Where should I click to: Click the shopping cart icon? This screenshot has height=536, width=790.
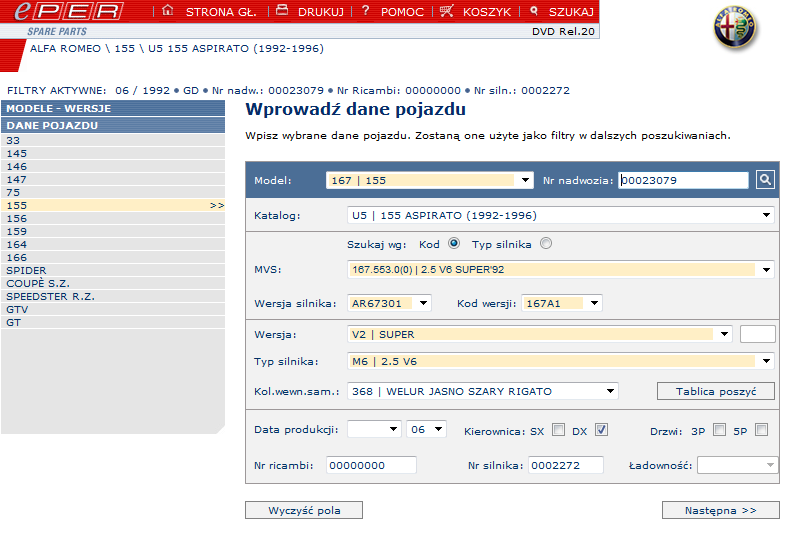446,11
